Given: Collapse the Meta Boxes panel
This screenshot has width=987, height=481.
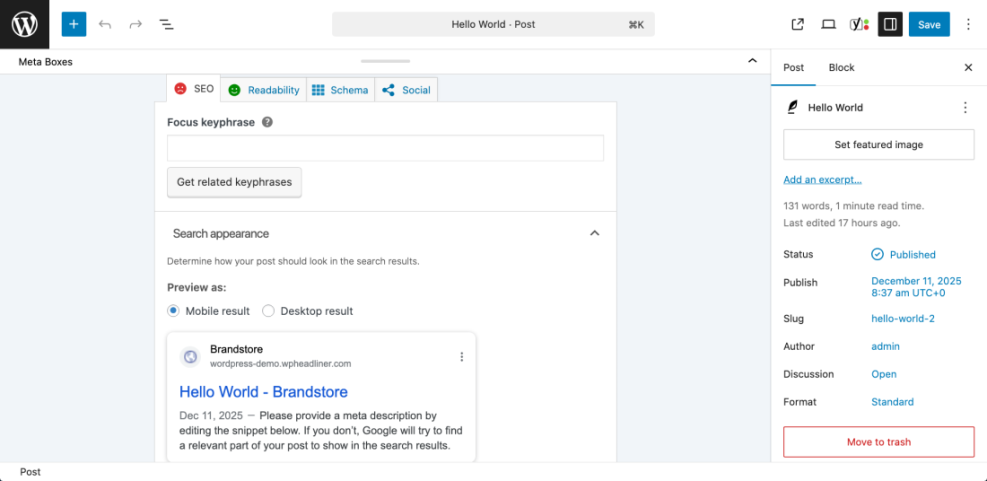Looking at the screenshot, I should tap(752, 61).
